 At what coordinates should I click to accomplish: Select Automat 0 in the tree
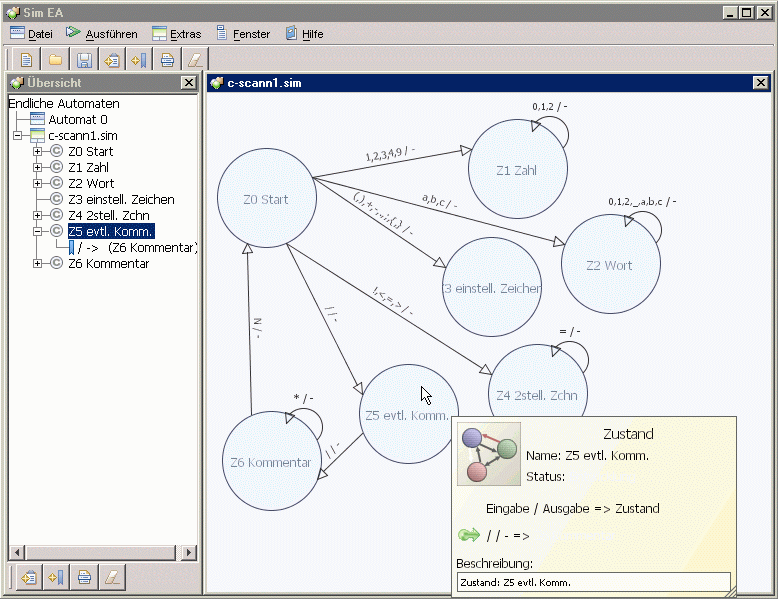[x=78, y=120]
